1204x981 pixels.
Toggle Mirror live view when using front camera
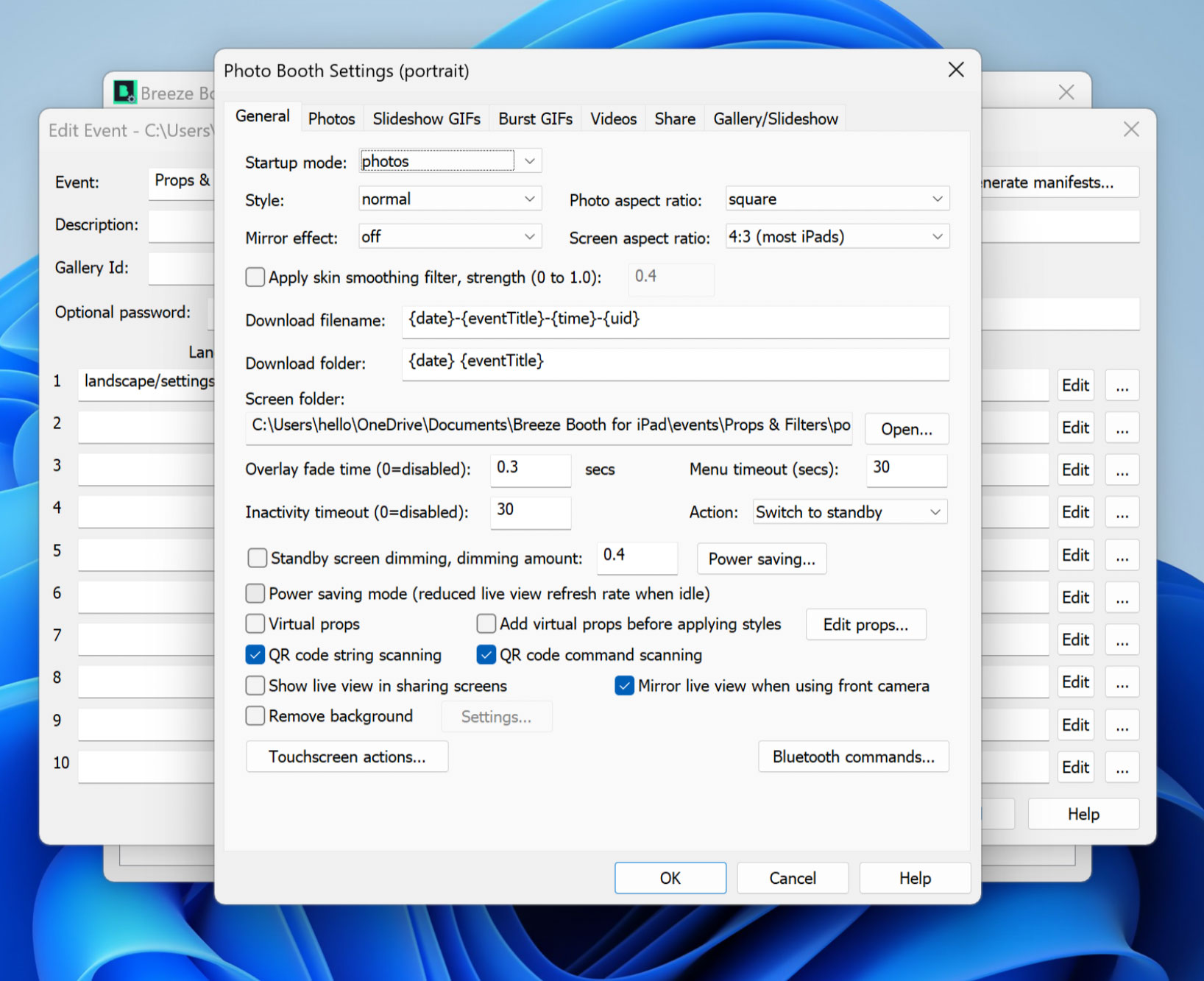pyautogui.click(x=624, y=686)
